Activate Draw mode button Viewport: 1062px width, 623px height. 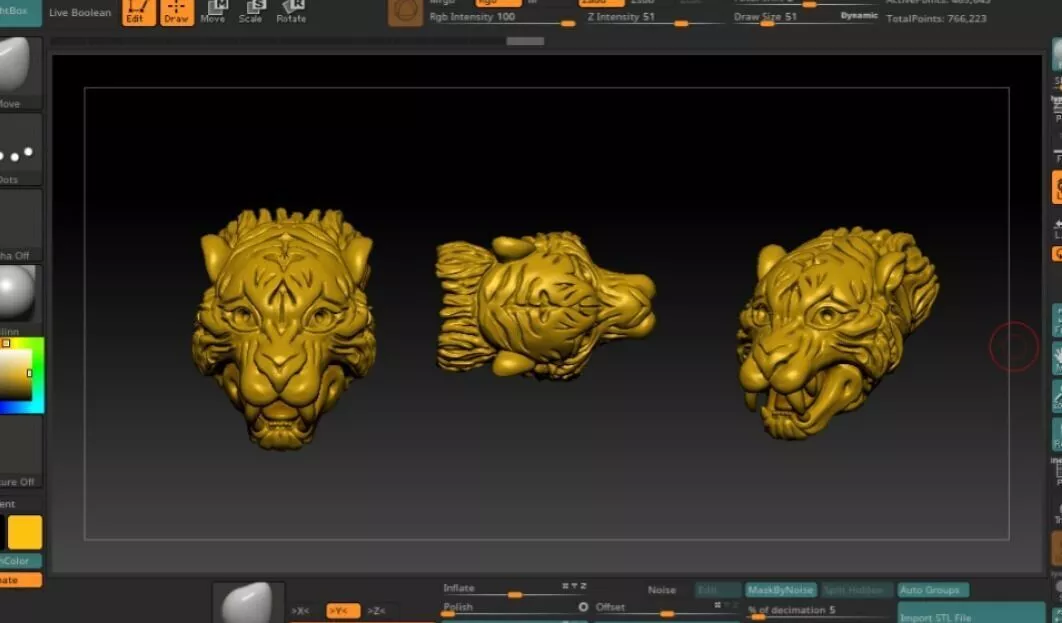point(177,12)
